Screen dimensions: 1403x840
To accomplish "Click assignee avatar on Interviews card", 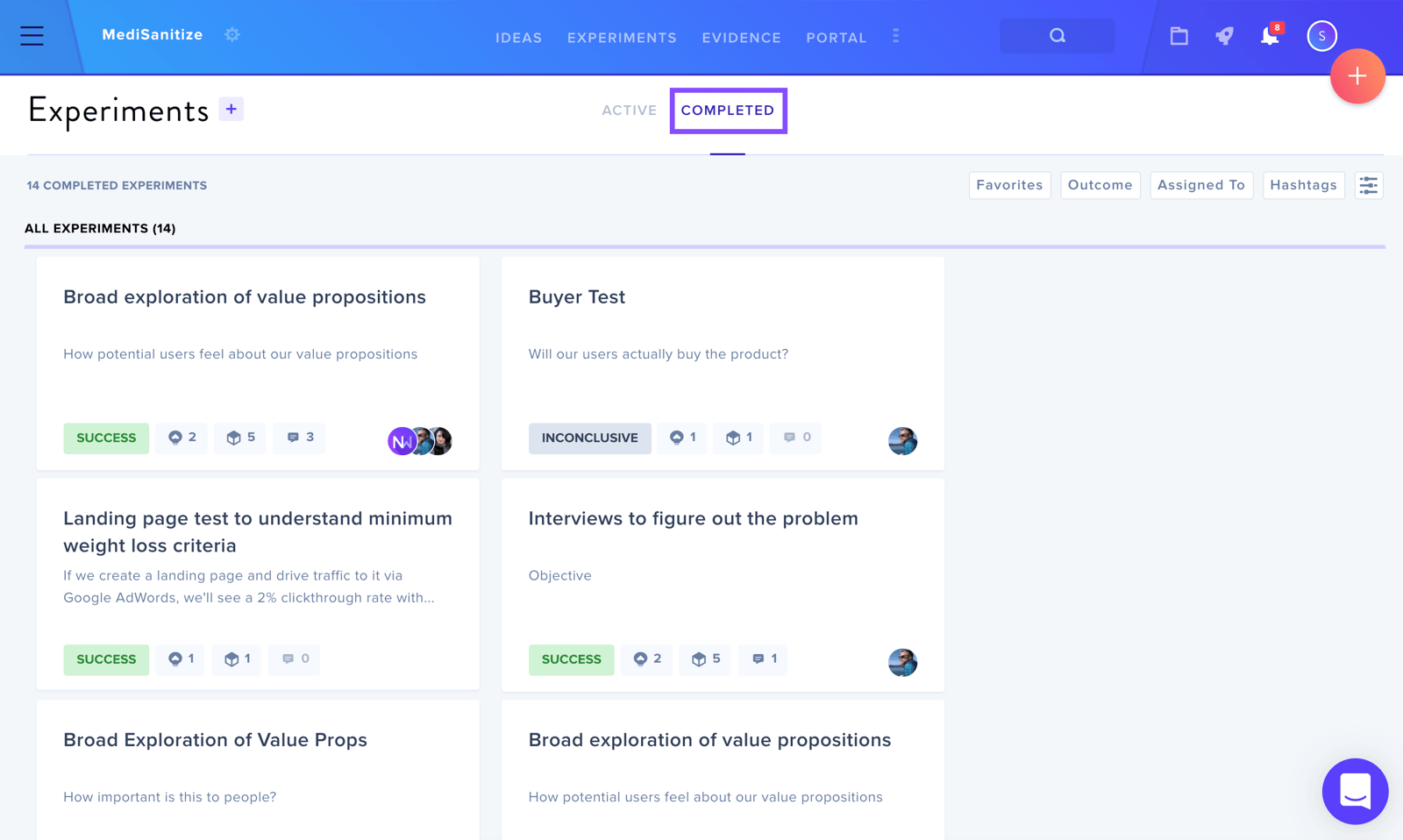I will (x=902, y=662).
